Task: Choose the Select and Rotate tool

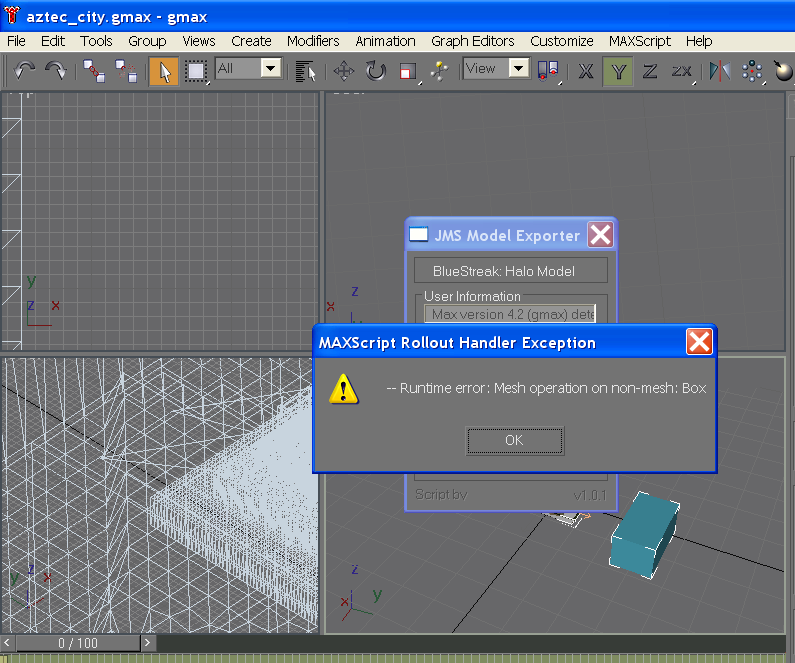Action: click(x=375, y=70)
